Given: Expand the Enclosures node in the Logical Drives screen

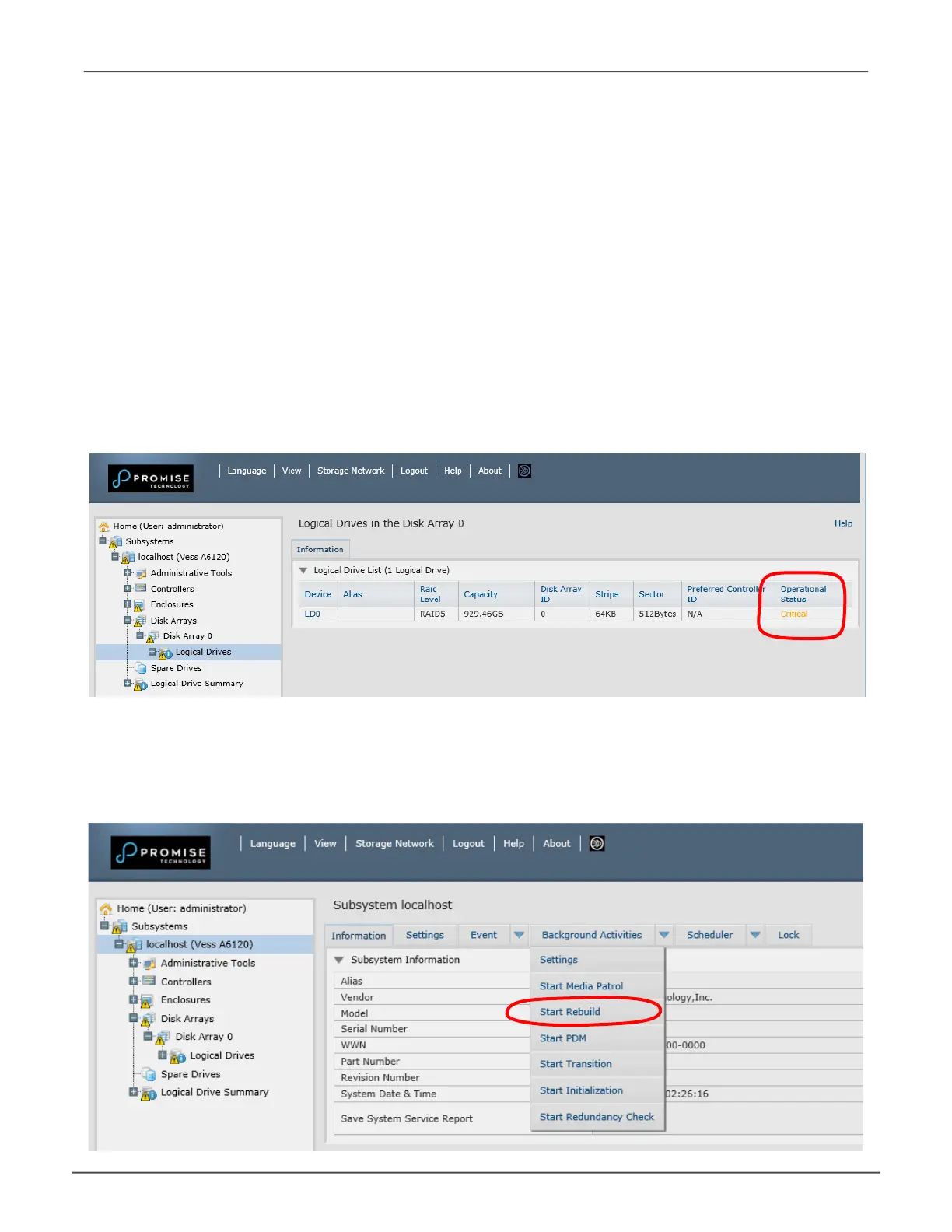Looking at the screenshot, I should tap(128, 604).
